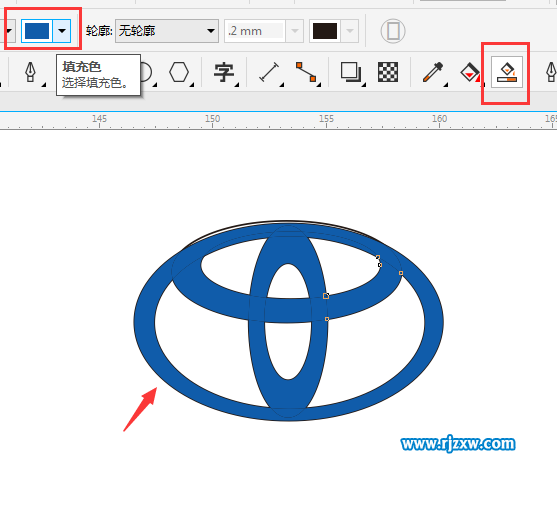
Task: Click the 轮廓: outline label
Action: [x=99, y=31]
